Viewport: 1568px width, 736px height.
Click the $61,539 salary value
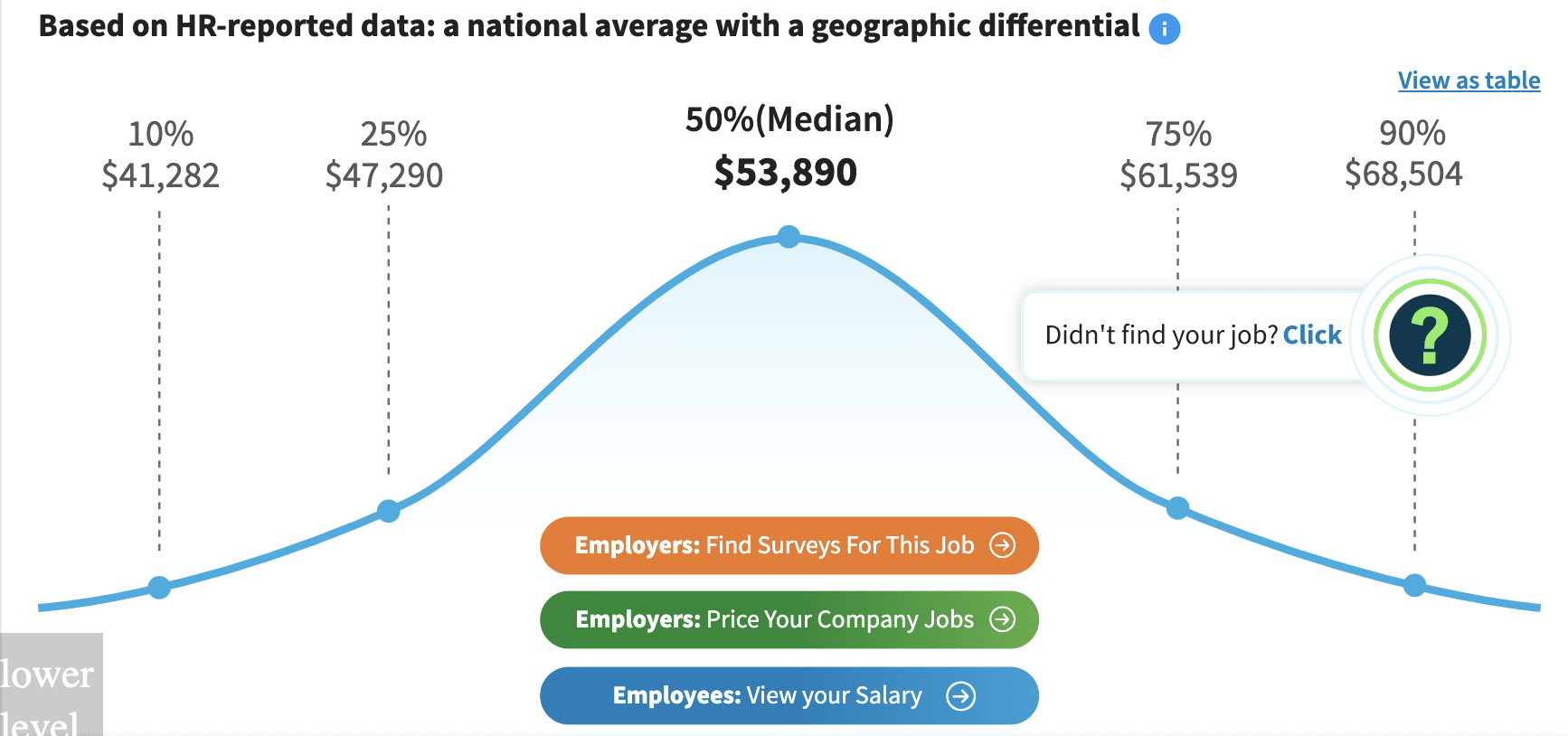coord(1178,175)
